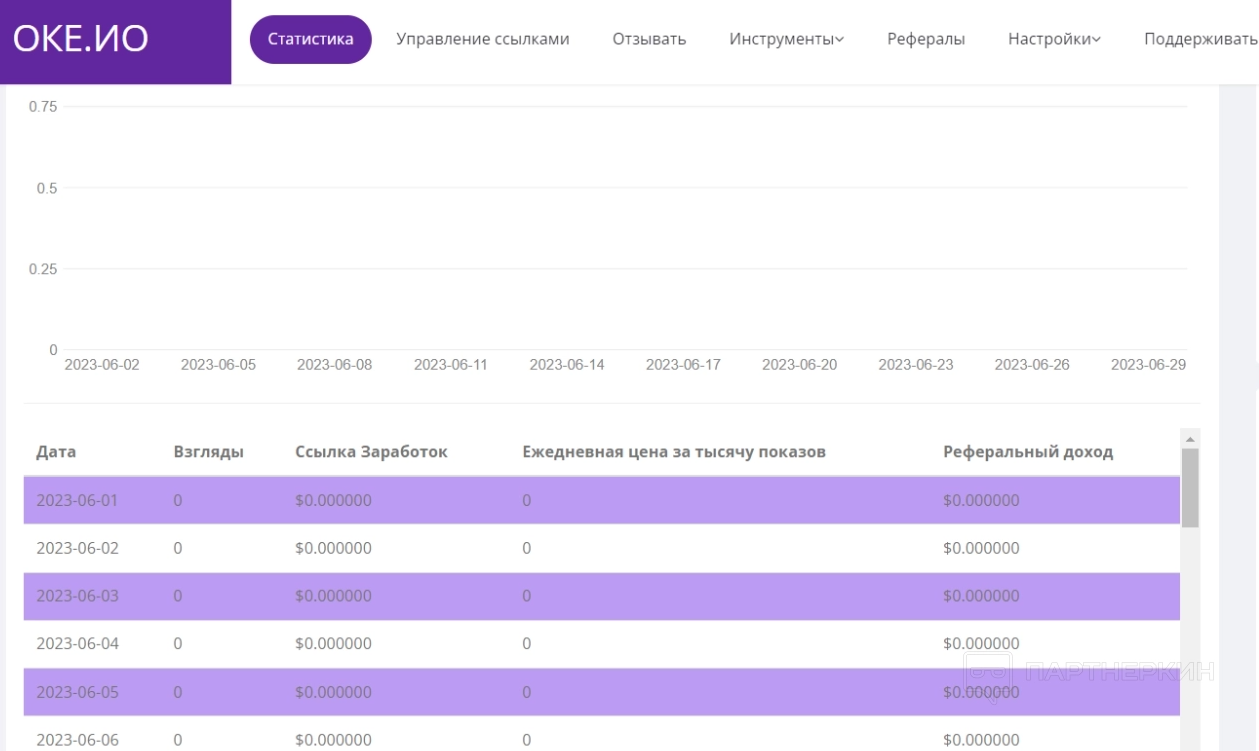Screen dimensions: 1259x751
Task: Select the 2023-06-01 table row
Action: tap(600, 500)
